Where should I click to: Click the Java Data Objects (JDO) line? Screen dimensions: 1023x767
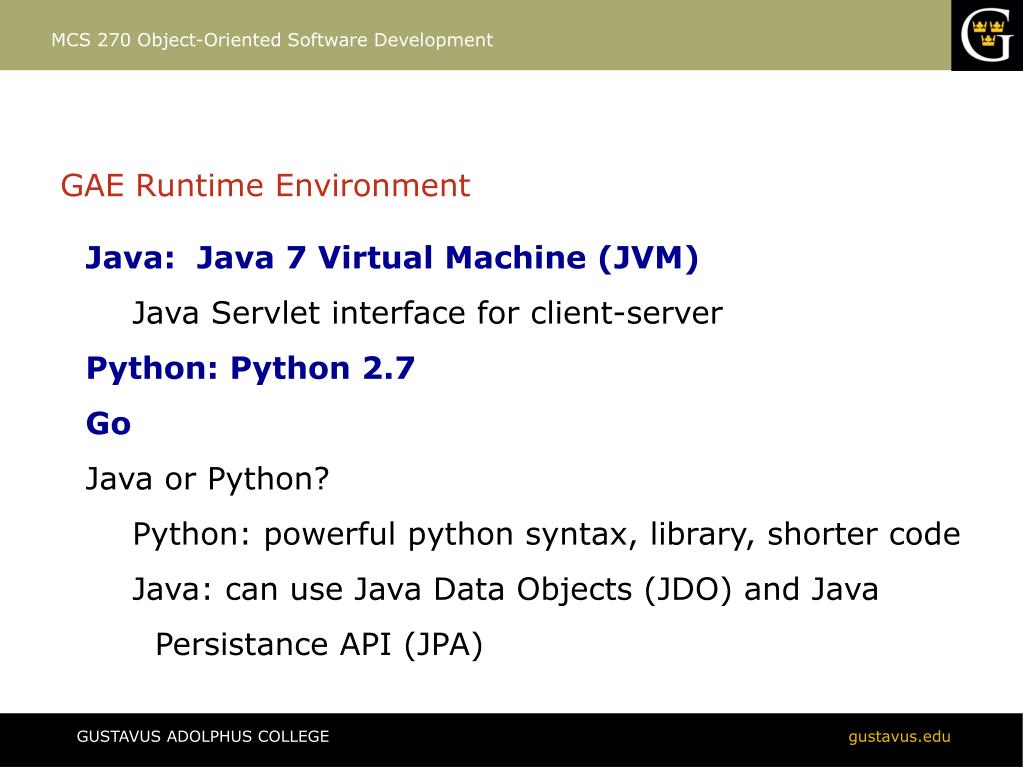(x=505, y=590)
